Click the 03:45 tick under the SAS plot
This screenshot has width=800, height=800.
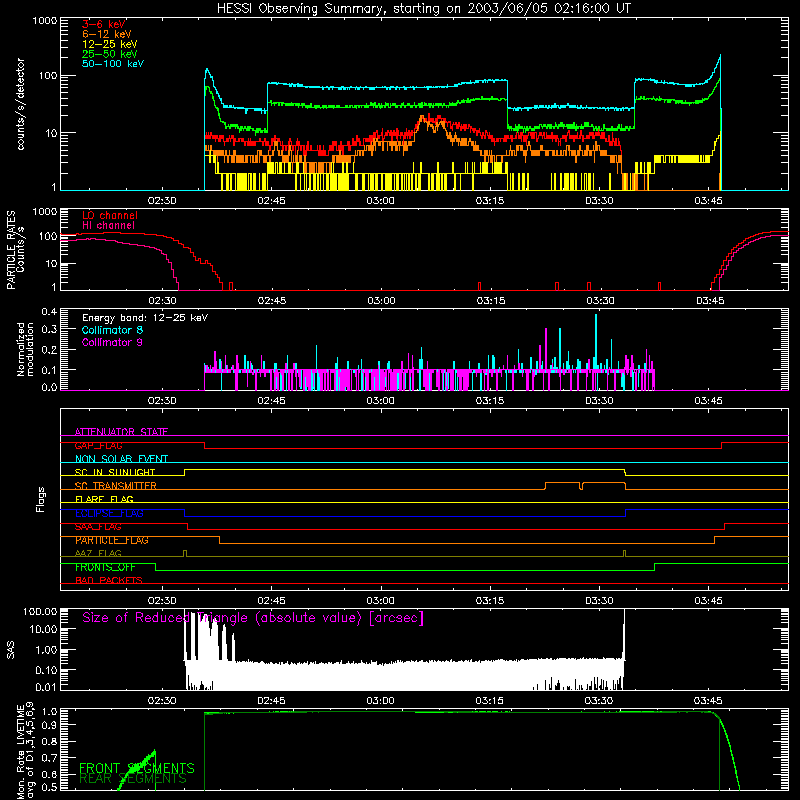click(x=708, y=701)
